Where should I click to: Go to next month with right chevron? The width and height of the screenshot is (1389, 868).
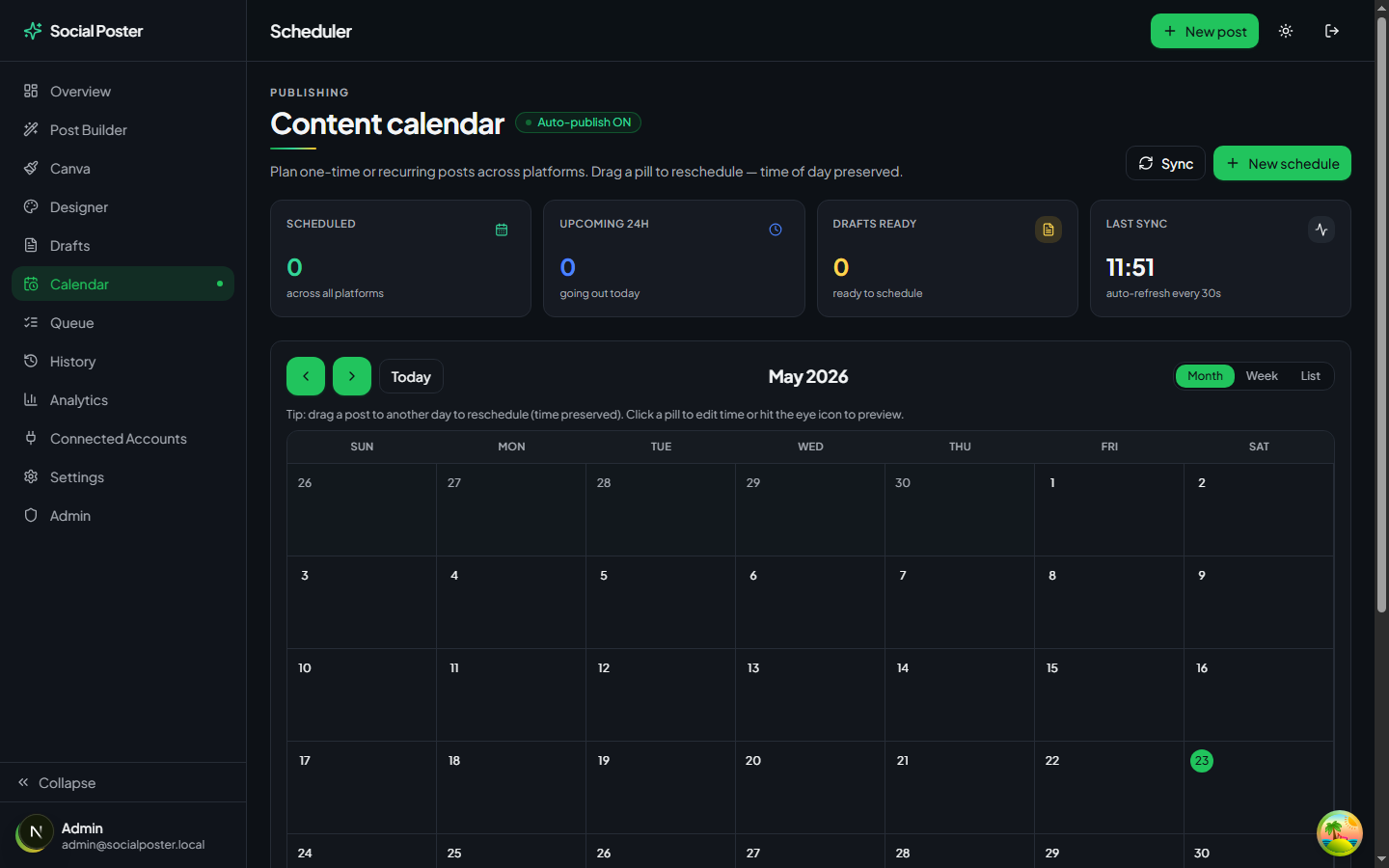tap(352, 376)
